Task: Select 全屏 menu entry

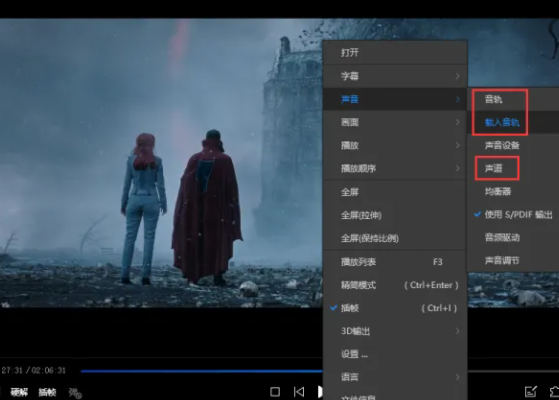Action: (x=395, y=192)
